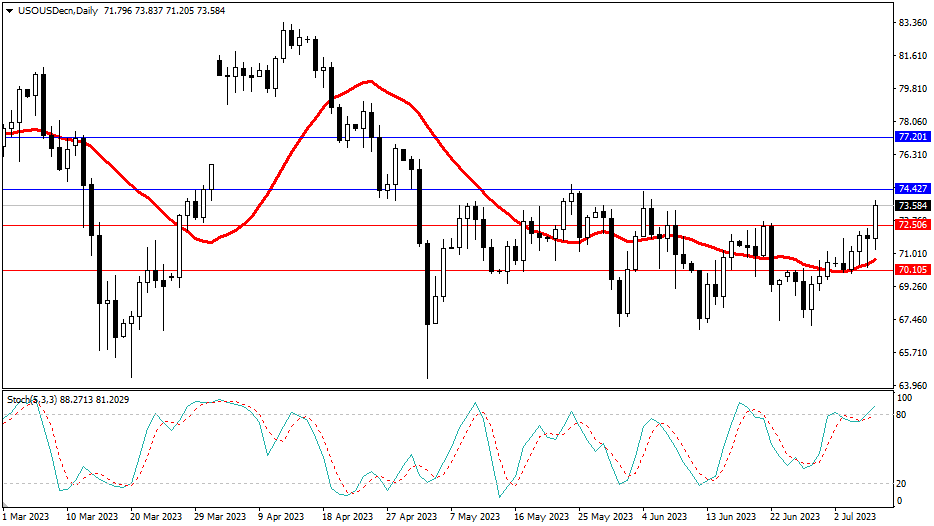Click the 80 level on stochastic scale
The image size is (934, 526).
pyautogui.click(x=903, y=414)
